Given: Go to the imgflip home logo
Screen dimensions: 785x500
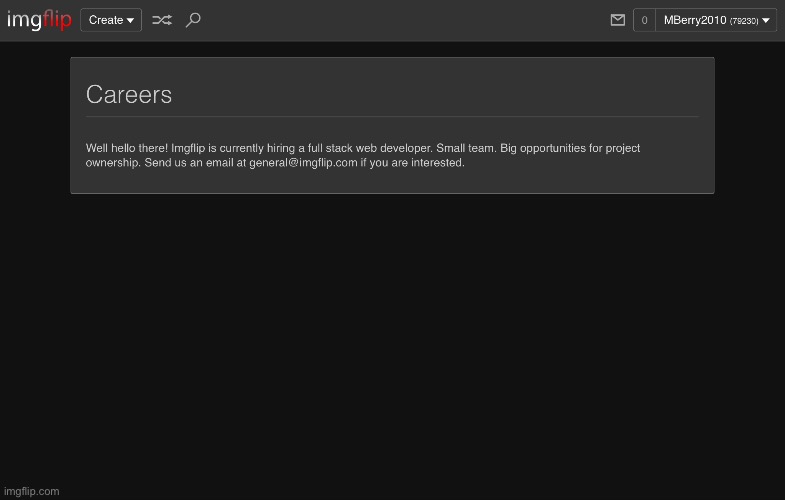Looking at the screenshot, I should (x=39, y=20).
